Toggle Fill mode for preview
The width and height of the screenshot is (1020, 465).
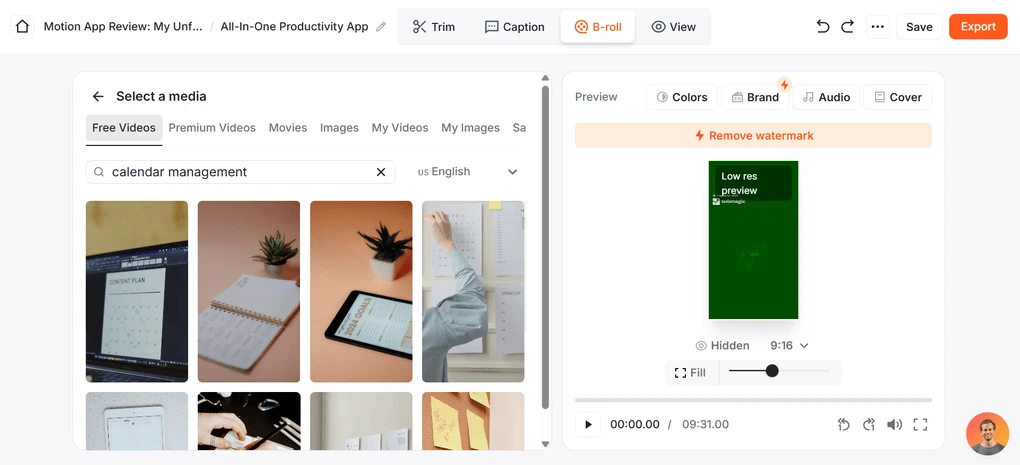point(690,373)
